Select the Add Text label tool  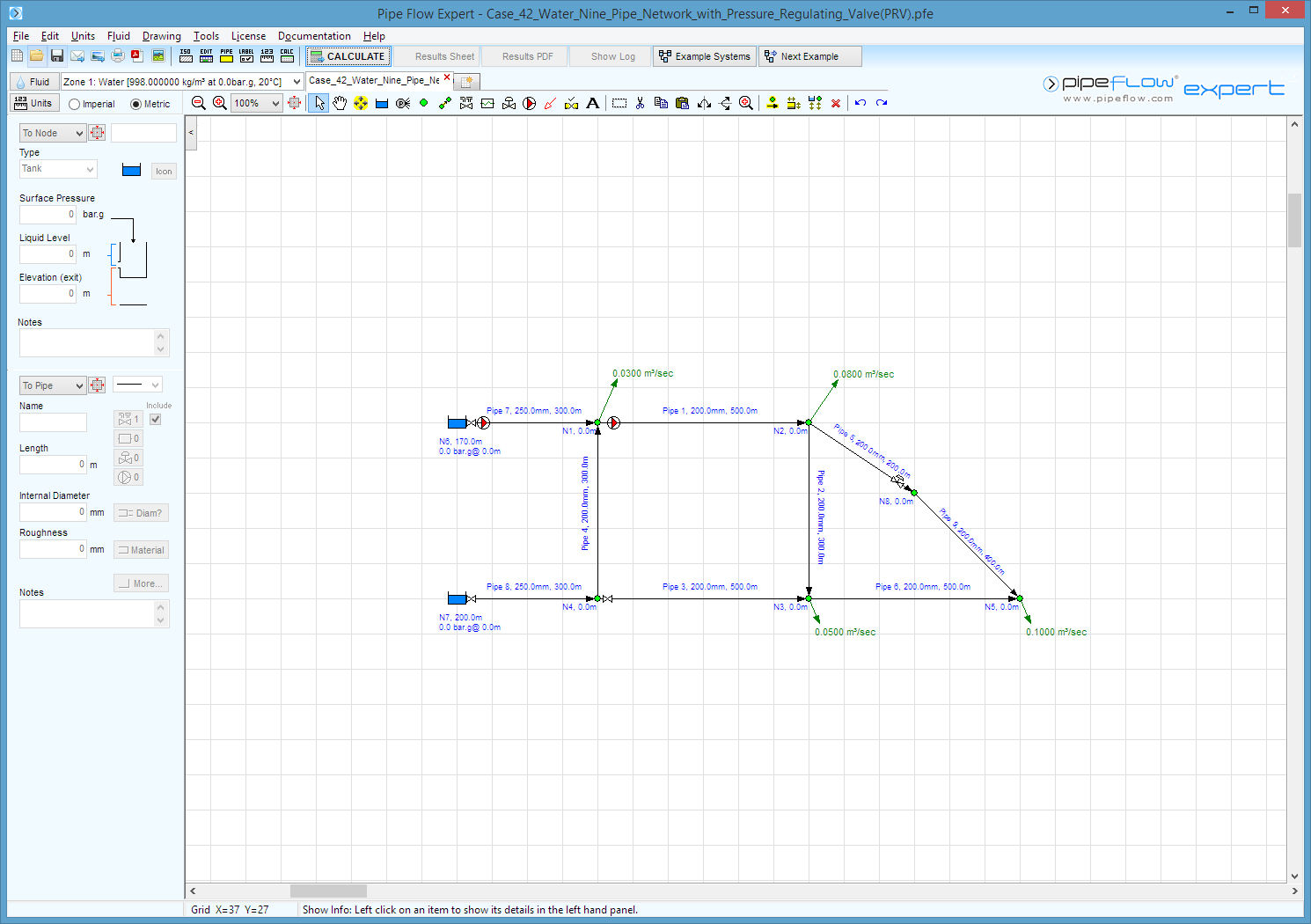[593, 103]
